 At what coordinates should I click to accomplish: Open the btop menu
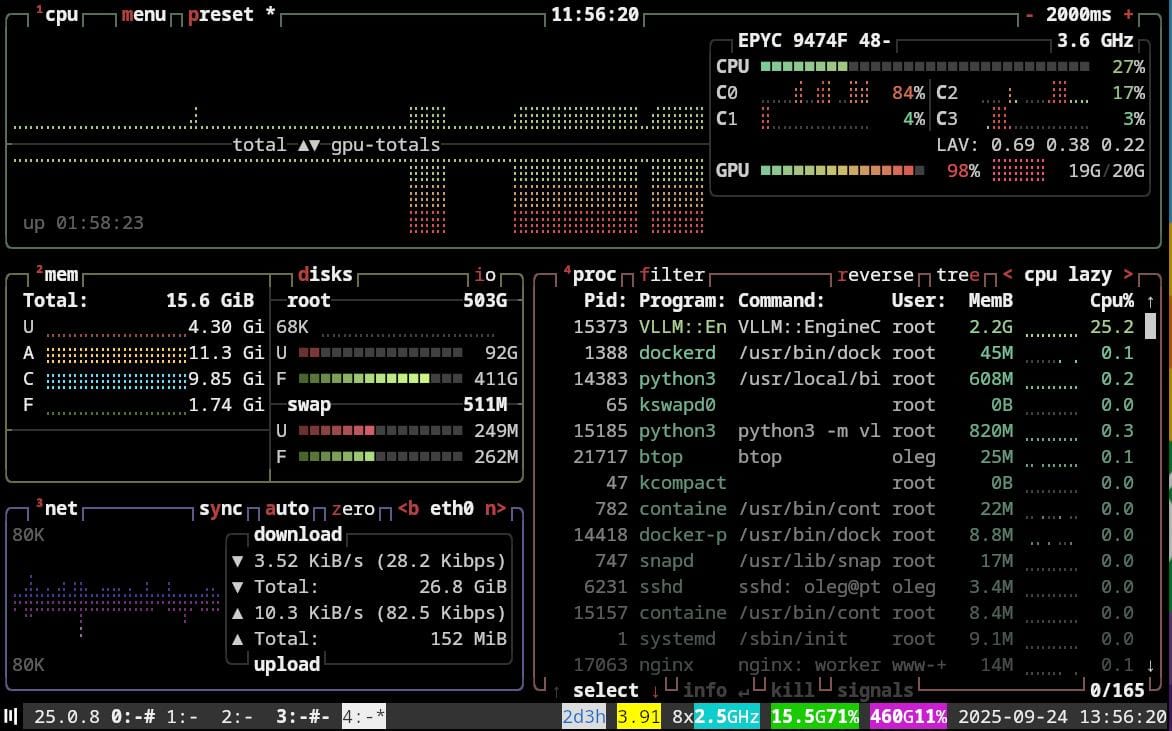[144, 15]
